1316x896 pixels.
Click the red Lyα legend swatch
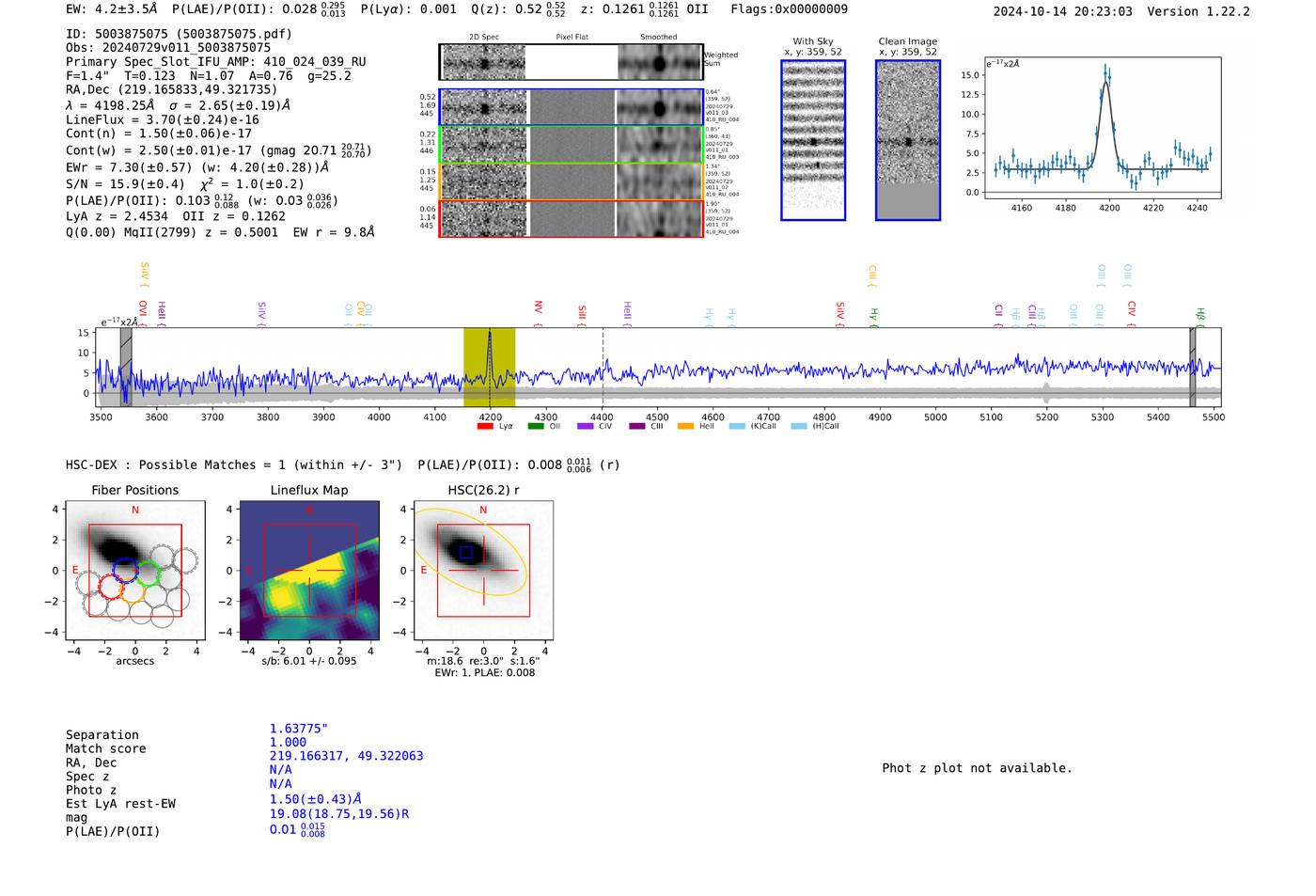tap(485, 427)
